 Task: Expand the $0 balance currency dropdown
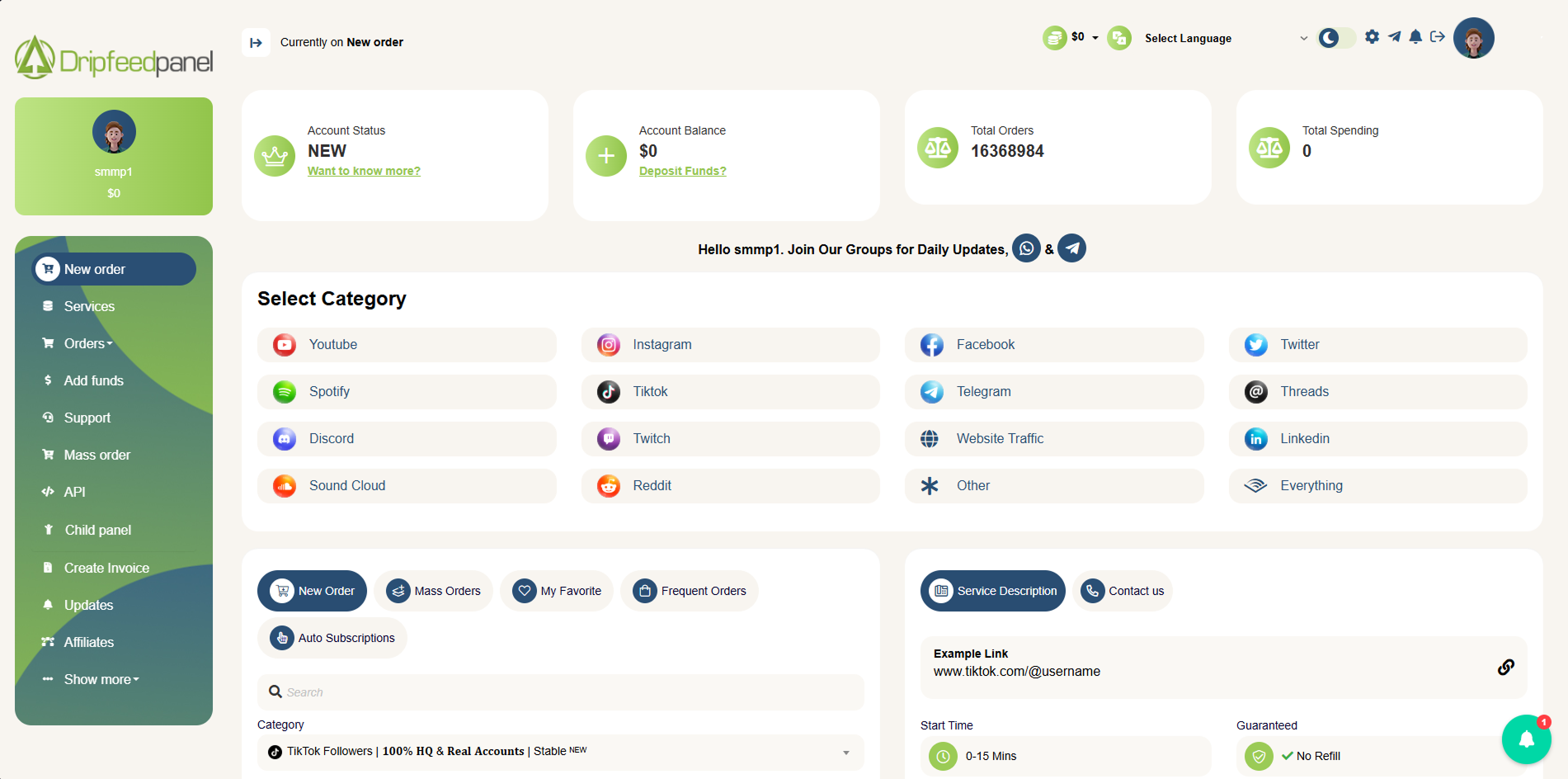(1071, 37)
